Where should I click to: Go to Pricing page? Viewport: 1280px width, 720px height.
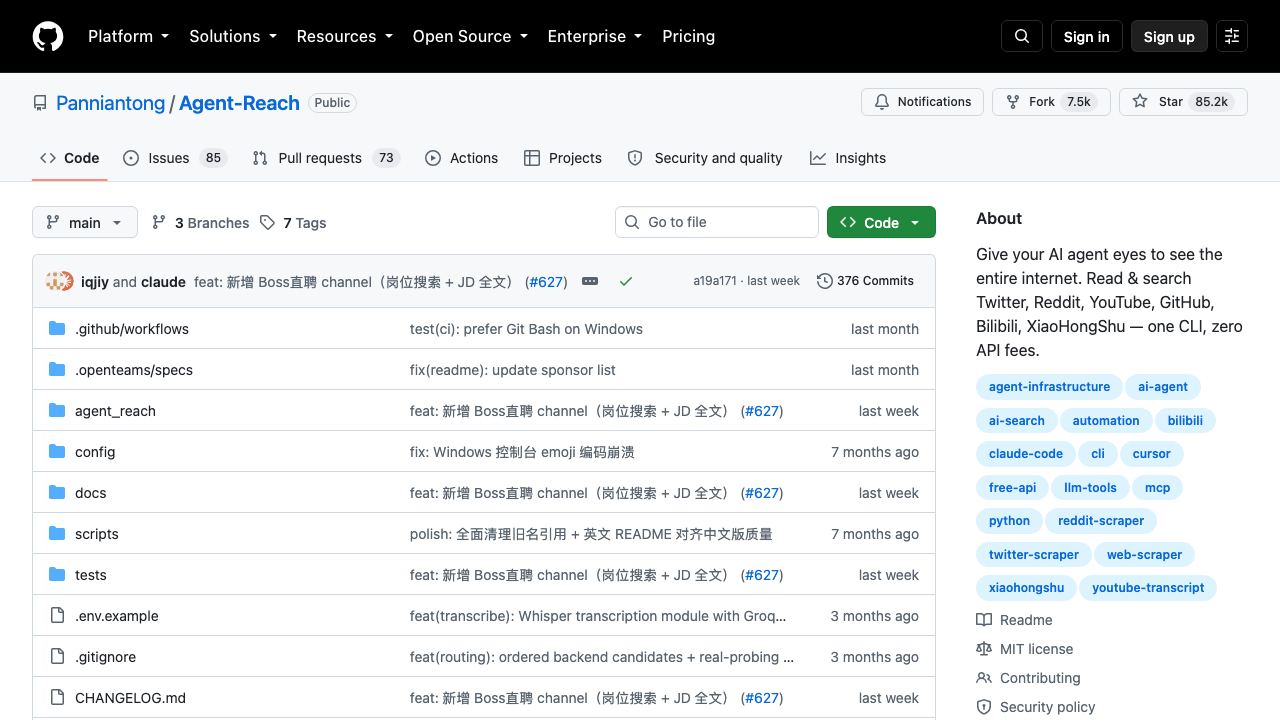[688, 36]
